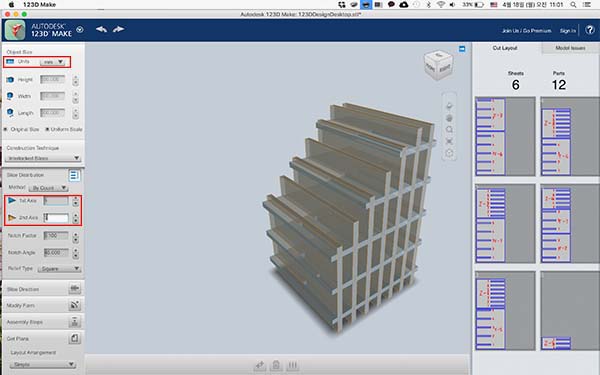The image size is (600, 375).
Task: Redo the last action
Action: (119, 29)
